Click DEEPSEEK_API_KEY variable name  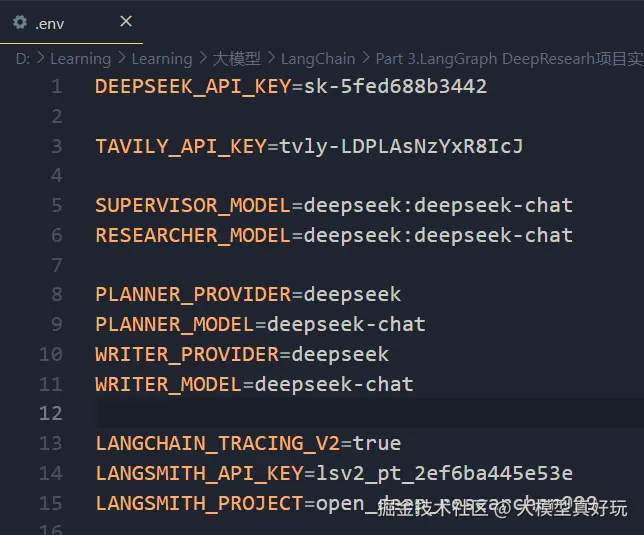tap(193, 87)
